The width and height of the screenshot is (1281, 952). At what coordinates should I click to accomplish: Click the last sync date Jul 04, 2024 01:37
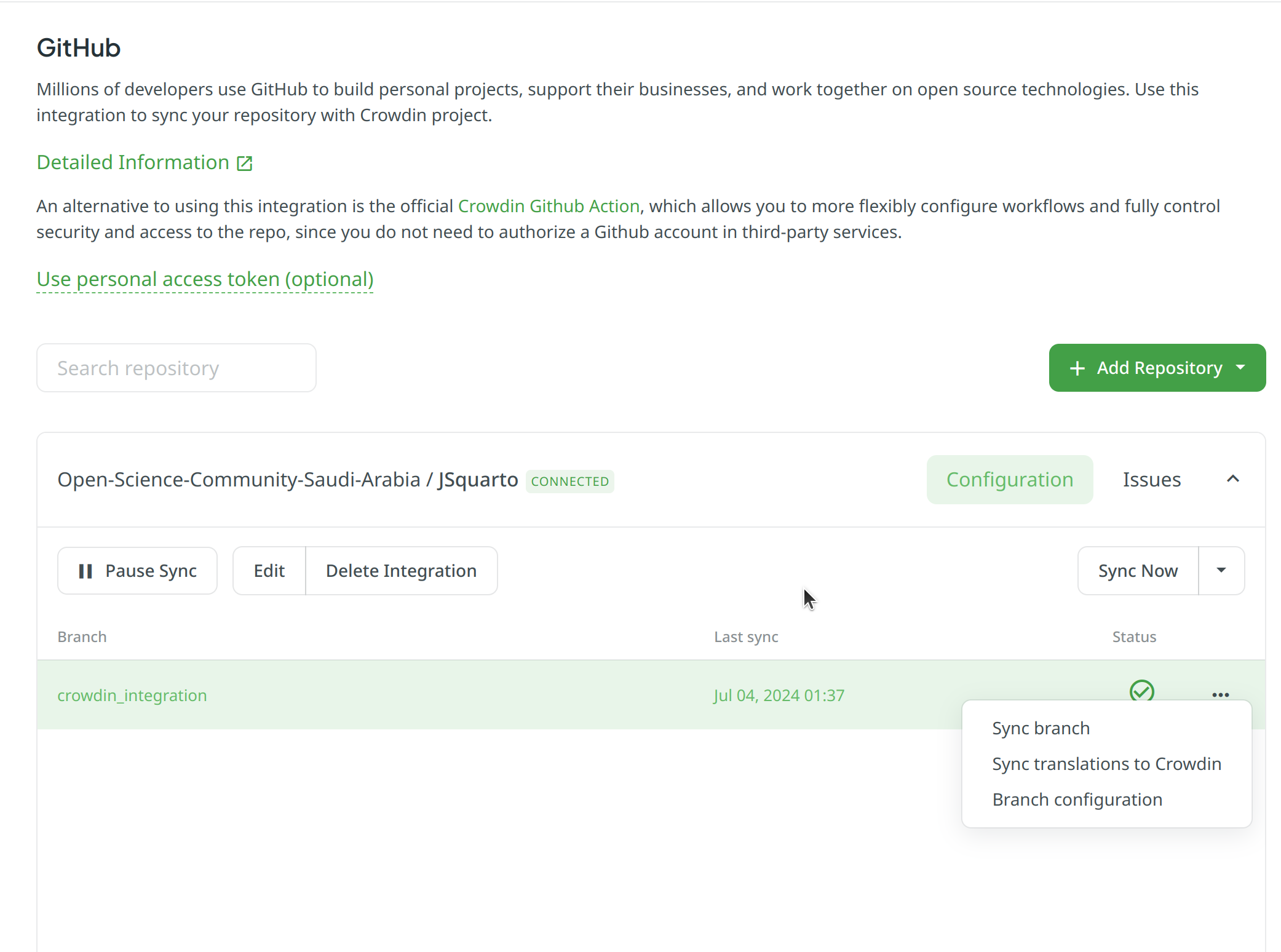click(x=779, y=696)
